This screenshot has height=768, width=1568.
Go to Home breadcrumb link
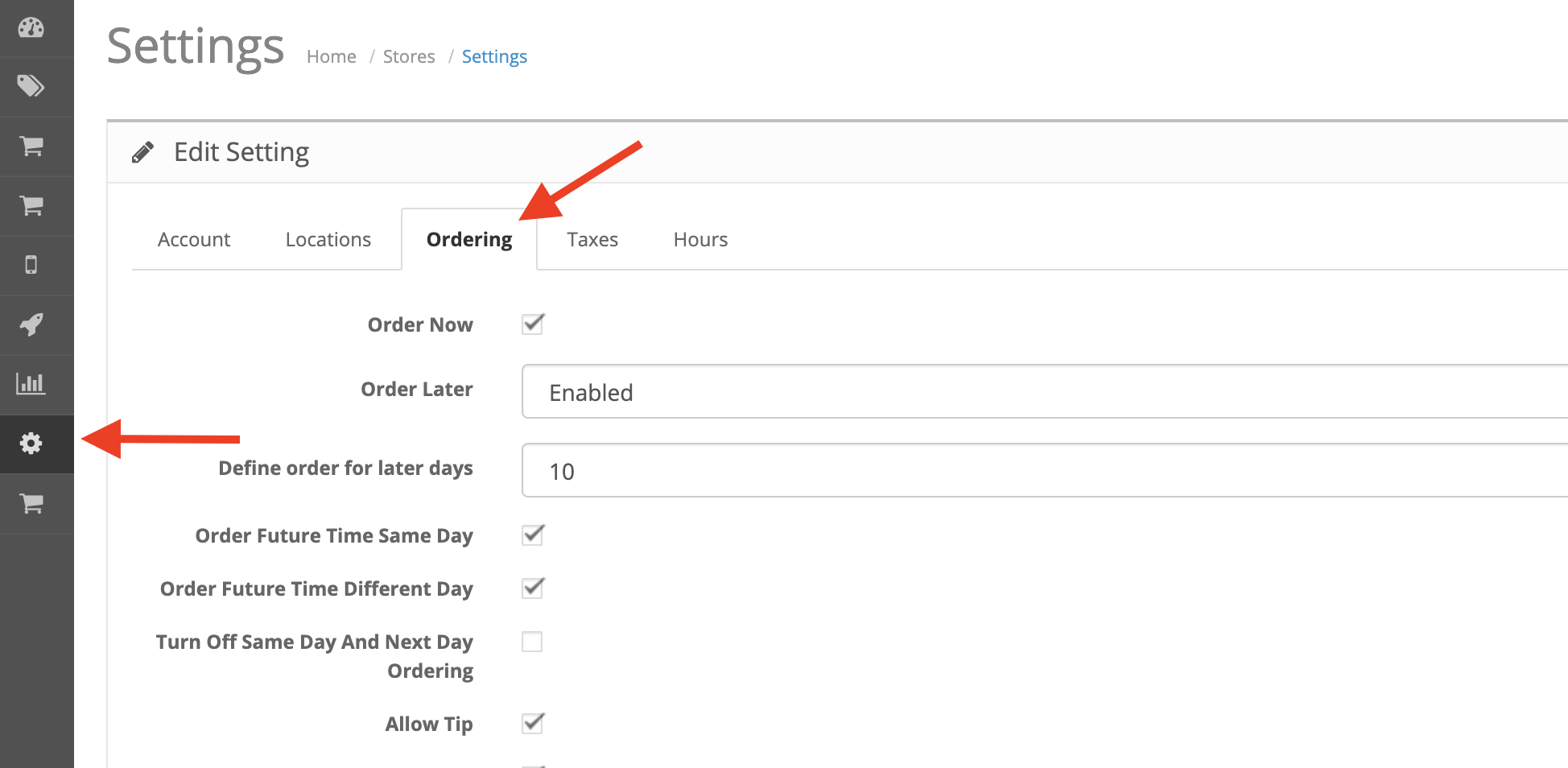(332, 57)
